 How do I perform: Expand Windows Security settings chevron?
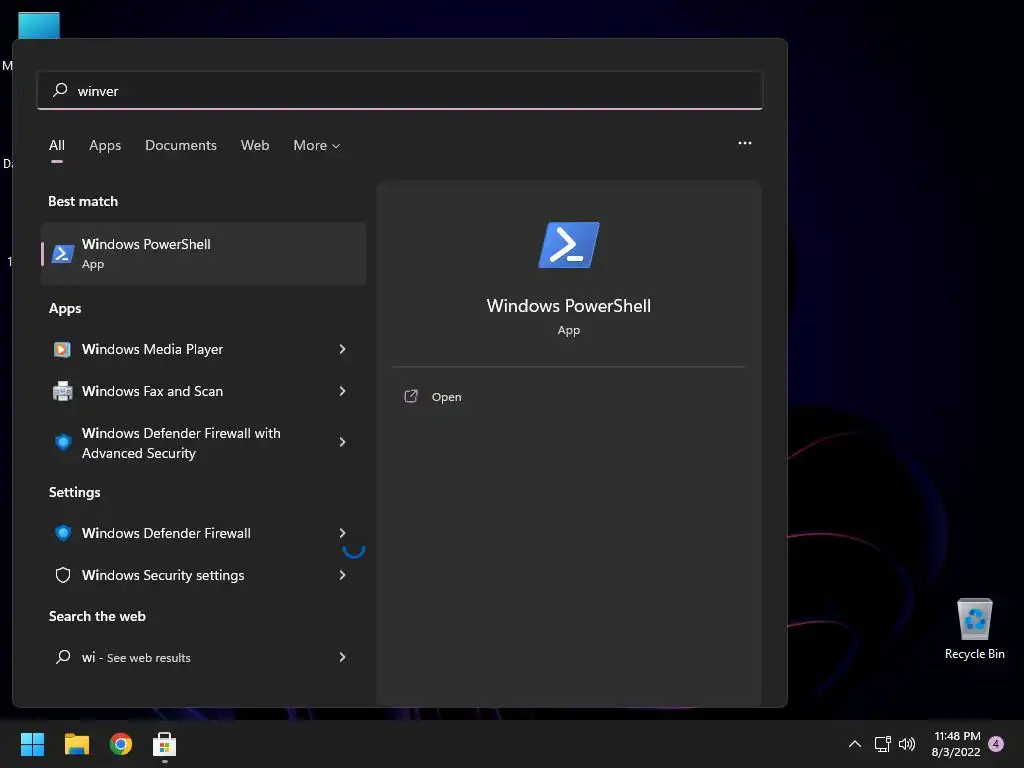click(x=342, y=575)
